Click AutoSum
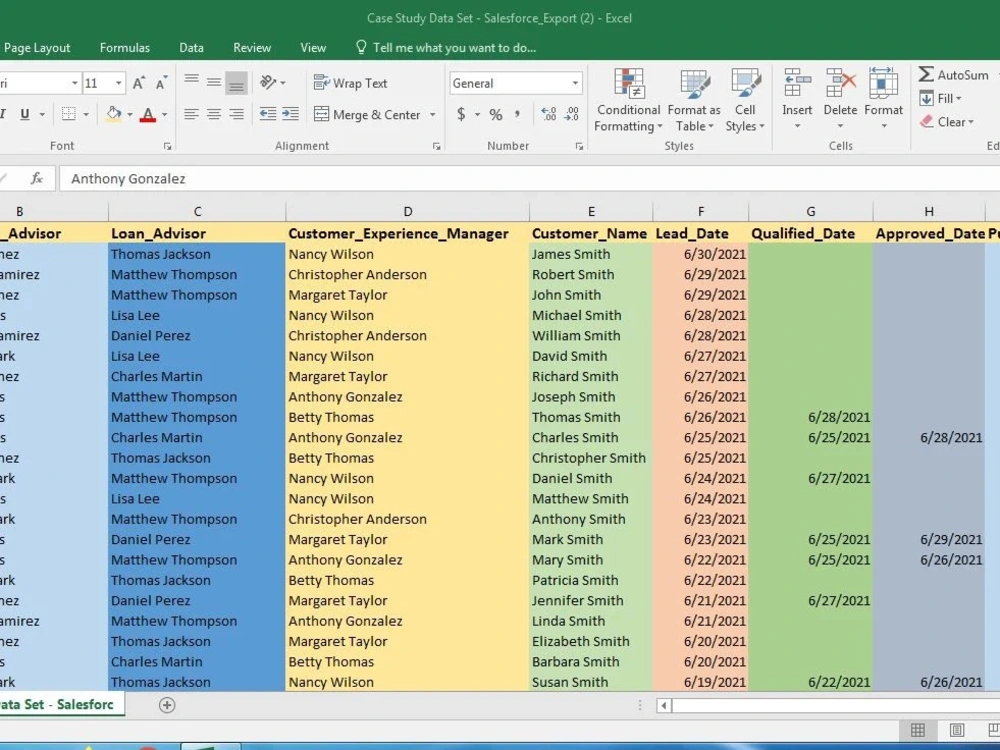The image size is (1000, 750). pos(954,75)
